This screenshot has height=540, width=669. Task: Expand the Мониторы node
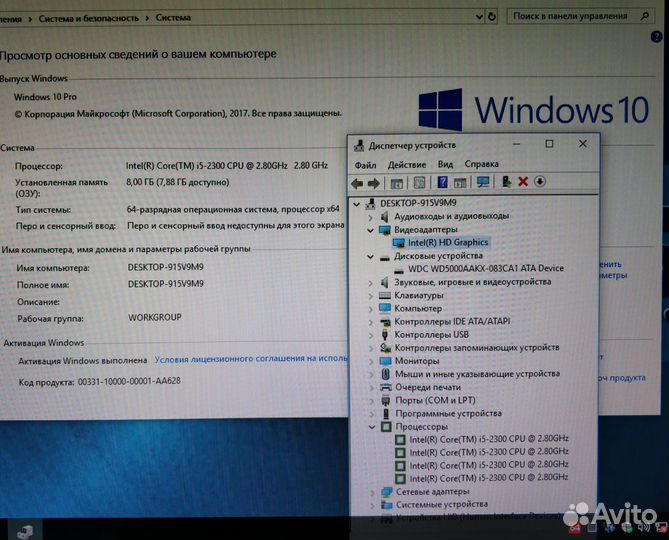371,362
